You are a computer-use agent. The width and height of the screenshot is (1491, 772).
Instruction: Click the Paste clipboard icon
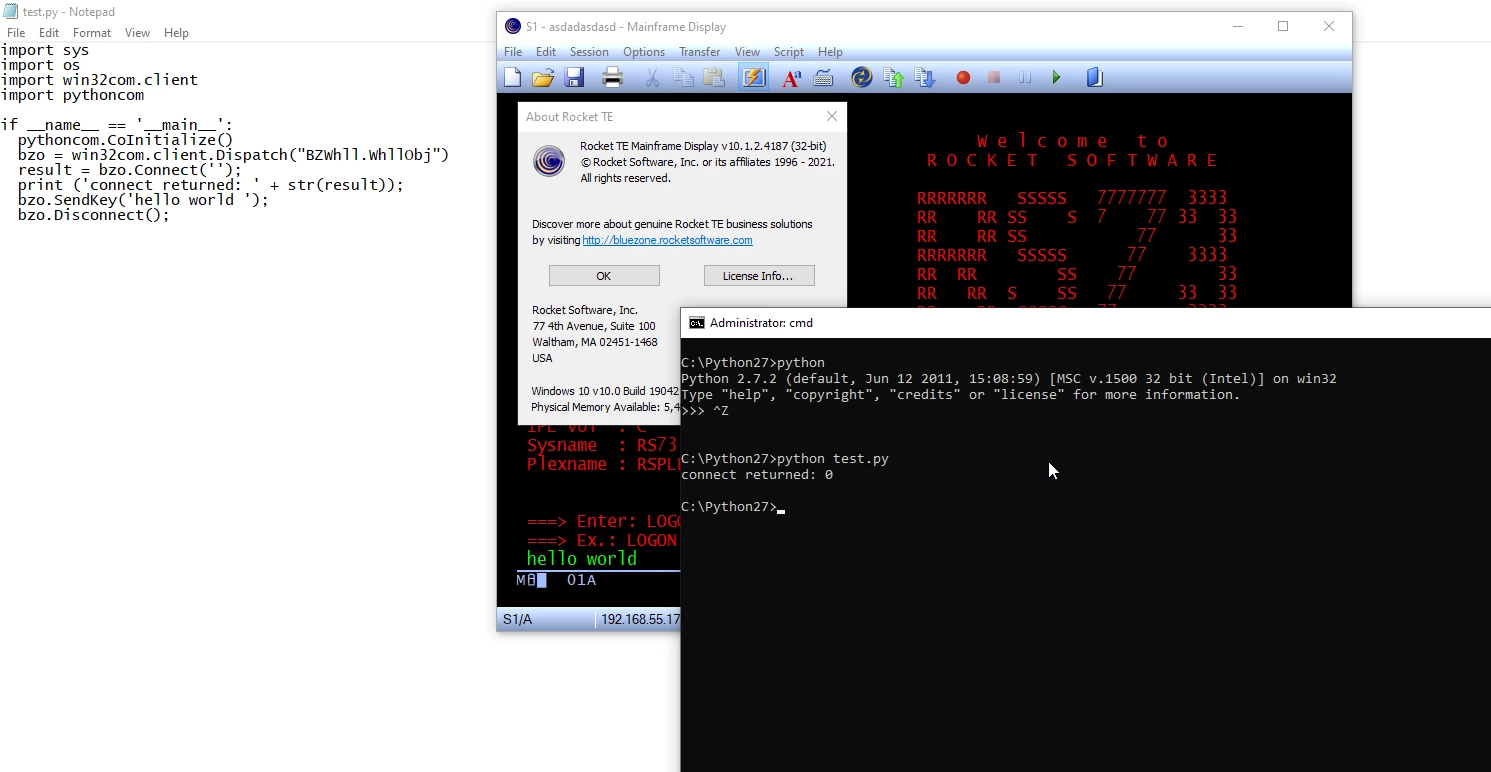click(714, 77)
